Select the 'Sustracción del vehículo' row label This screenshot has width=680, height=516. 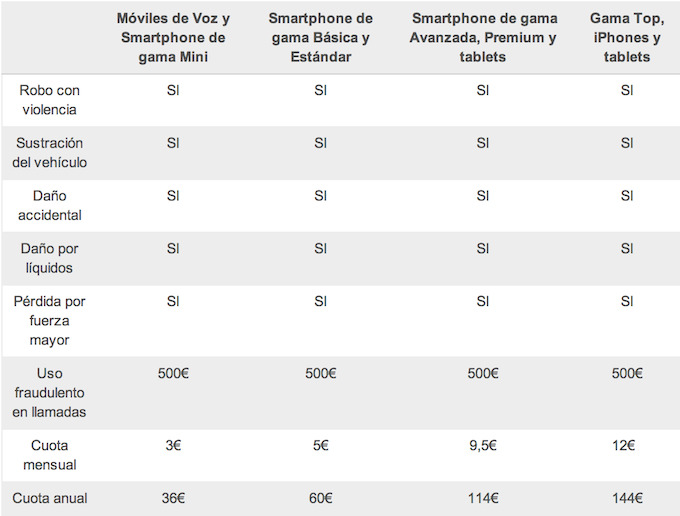click(x=49, y=153)
